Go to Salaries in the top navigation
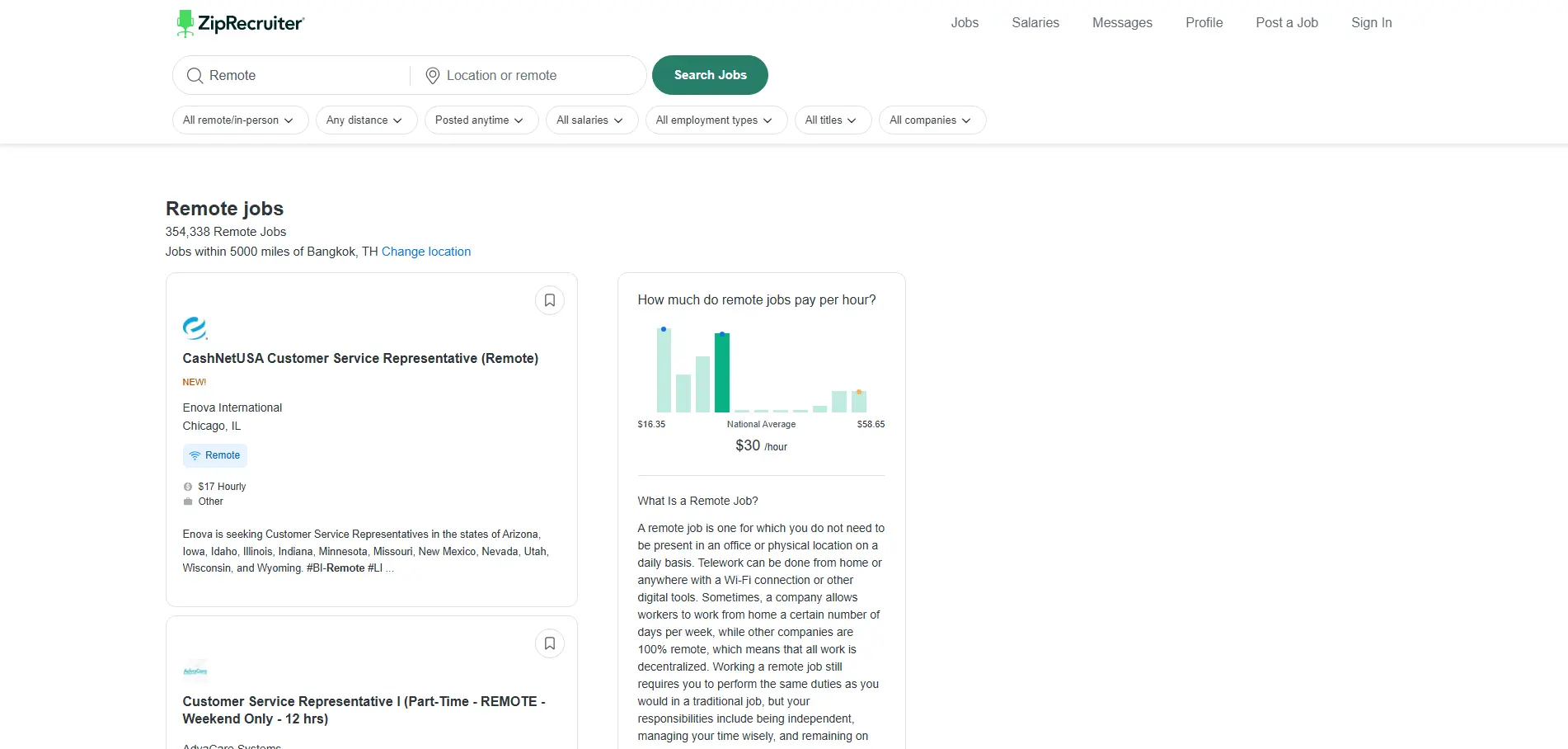The width and height of the screenshot is (1568, 749). [x=1035, y=23]
